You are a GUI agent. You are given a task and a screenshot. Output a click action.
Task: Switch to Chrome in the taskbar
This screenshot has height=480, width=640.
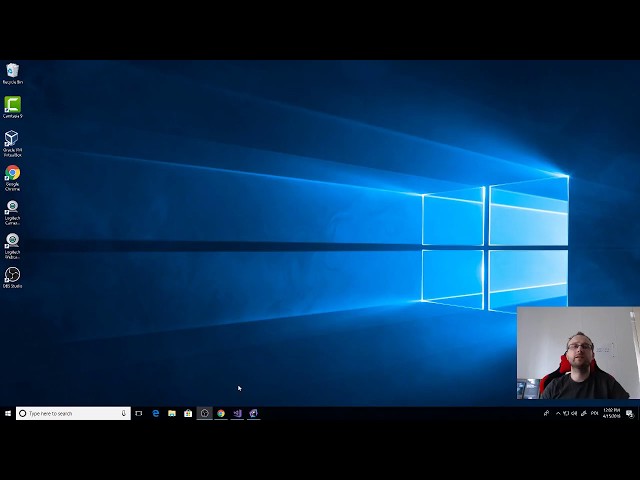221,413
